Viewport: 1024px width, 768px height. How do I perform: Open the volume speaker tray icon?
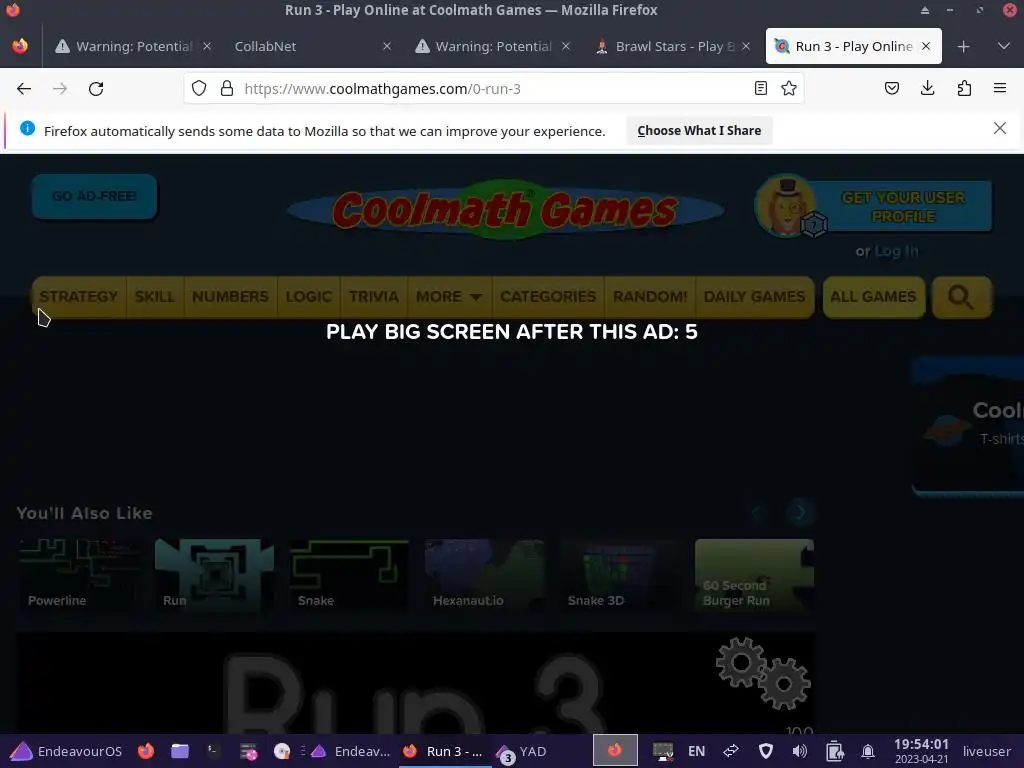click(799, 752)
